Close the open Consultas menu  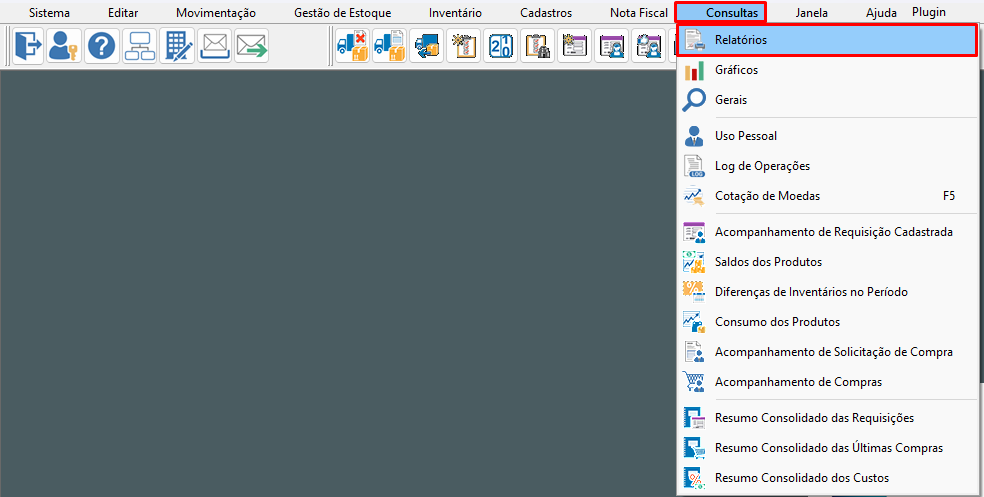pos(720,13)
